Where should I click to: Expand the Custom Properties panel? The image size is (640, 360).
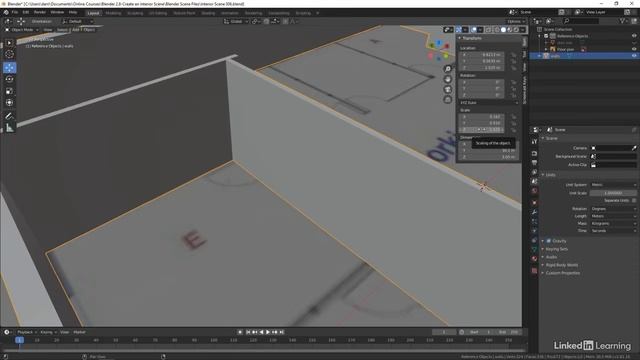(x=562, y=273)
